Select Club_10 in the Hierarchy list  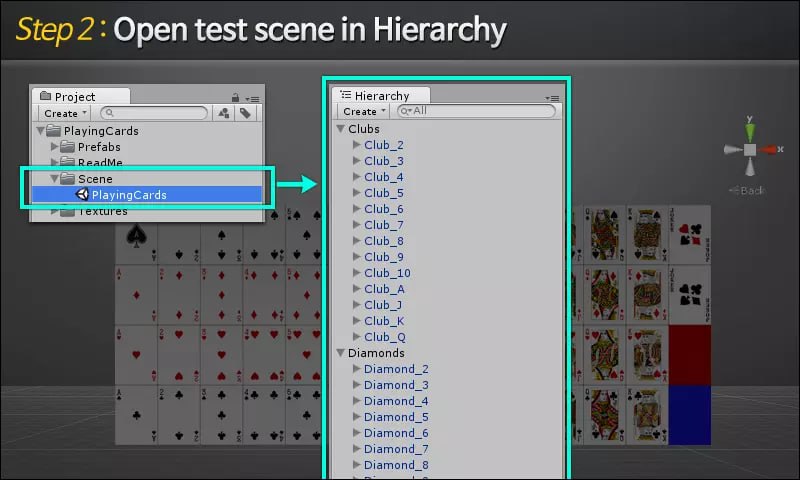[387, 273]
